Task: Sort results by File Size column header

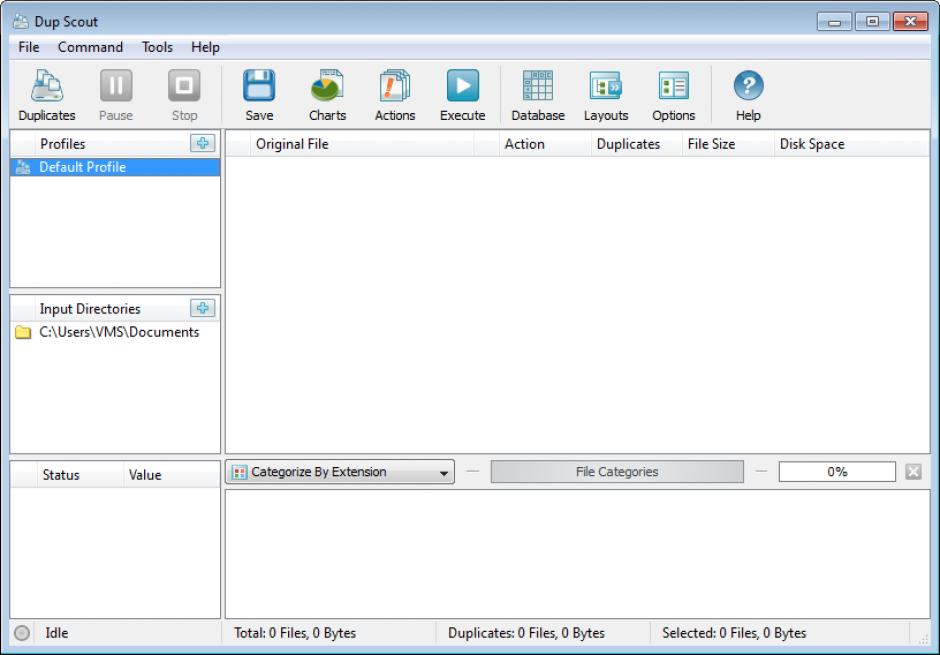Action: pos(711,144)
